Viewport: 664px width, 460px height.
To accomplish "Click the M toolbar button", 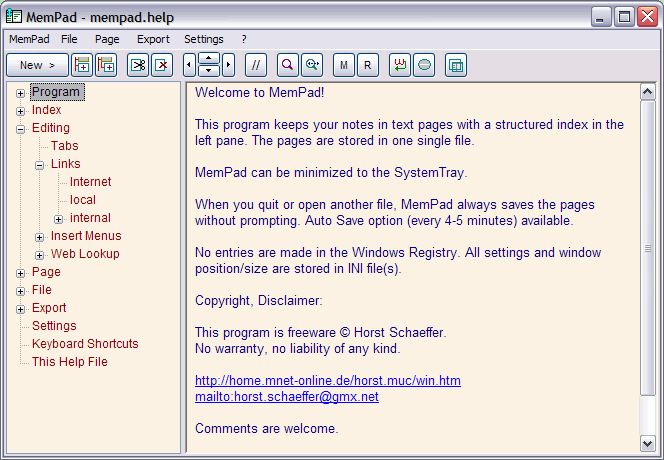I will click(x=344, y=65).
